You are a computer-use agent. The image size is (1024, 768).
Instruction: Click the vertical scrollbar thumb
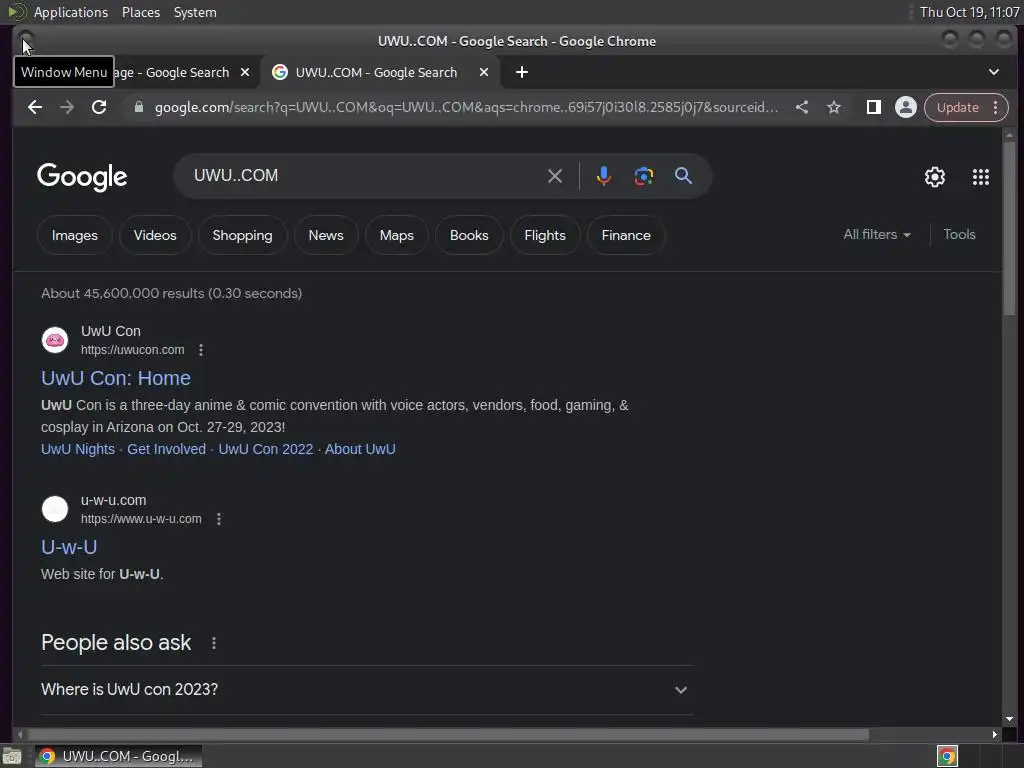(1009, 230)
